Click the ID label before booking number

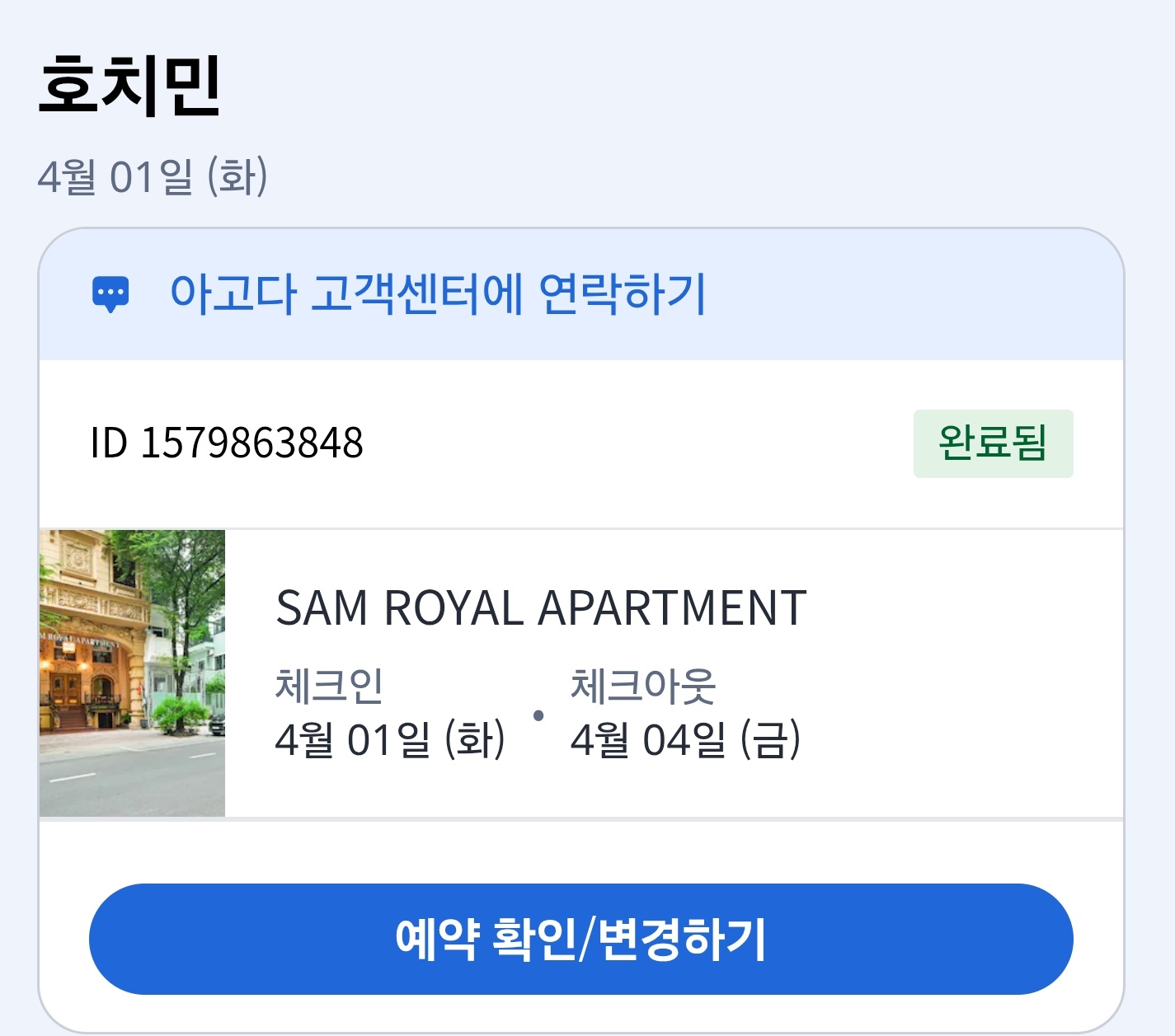(x=108, y=443)
